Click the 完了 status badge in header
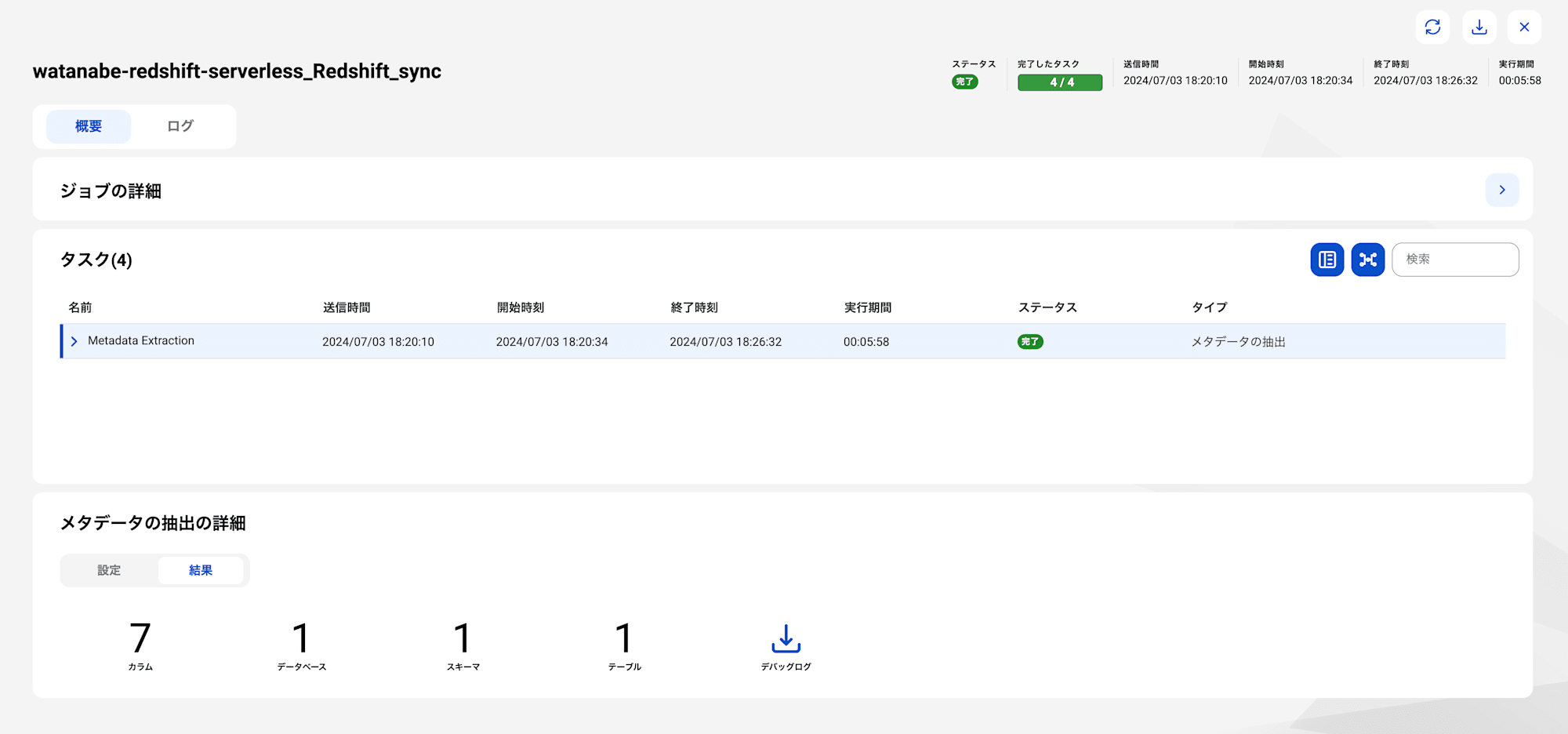The image size is (1568, 734). pyautogui.click(x=965, y=82)
